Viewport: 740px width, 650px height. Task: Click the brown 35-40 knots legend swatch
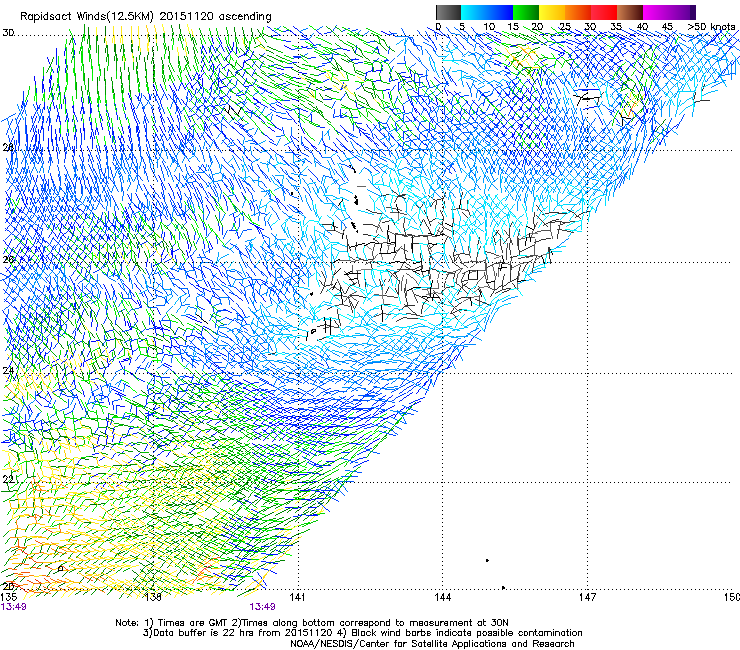pyautogui.click(x=630, y=12)
